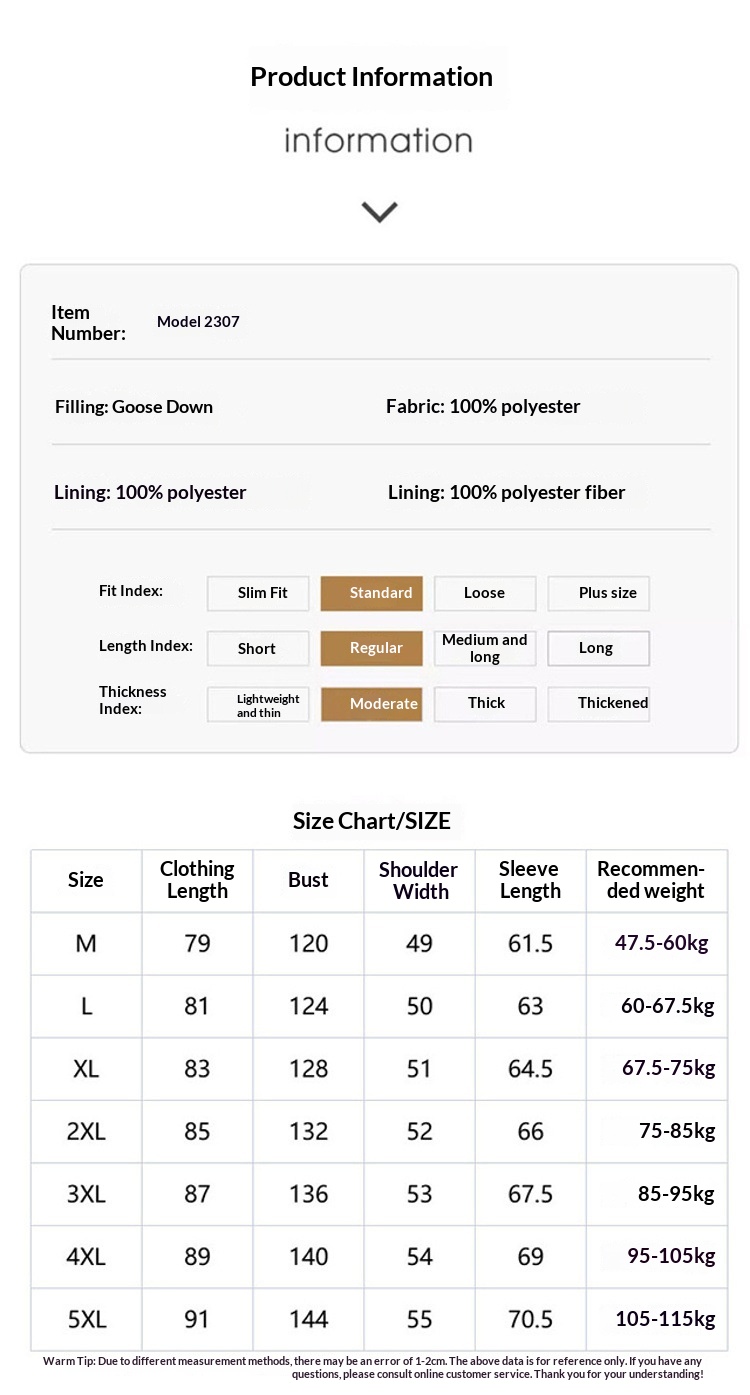Viewport: 750px width, 1395px height.
Task: Select the highlighted Regular length option
Action: [372, 648]
